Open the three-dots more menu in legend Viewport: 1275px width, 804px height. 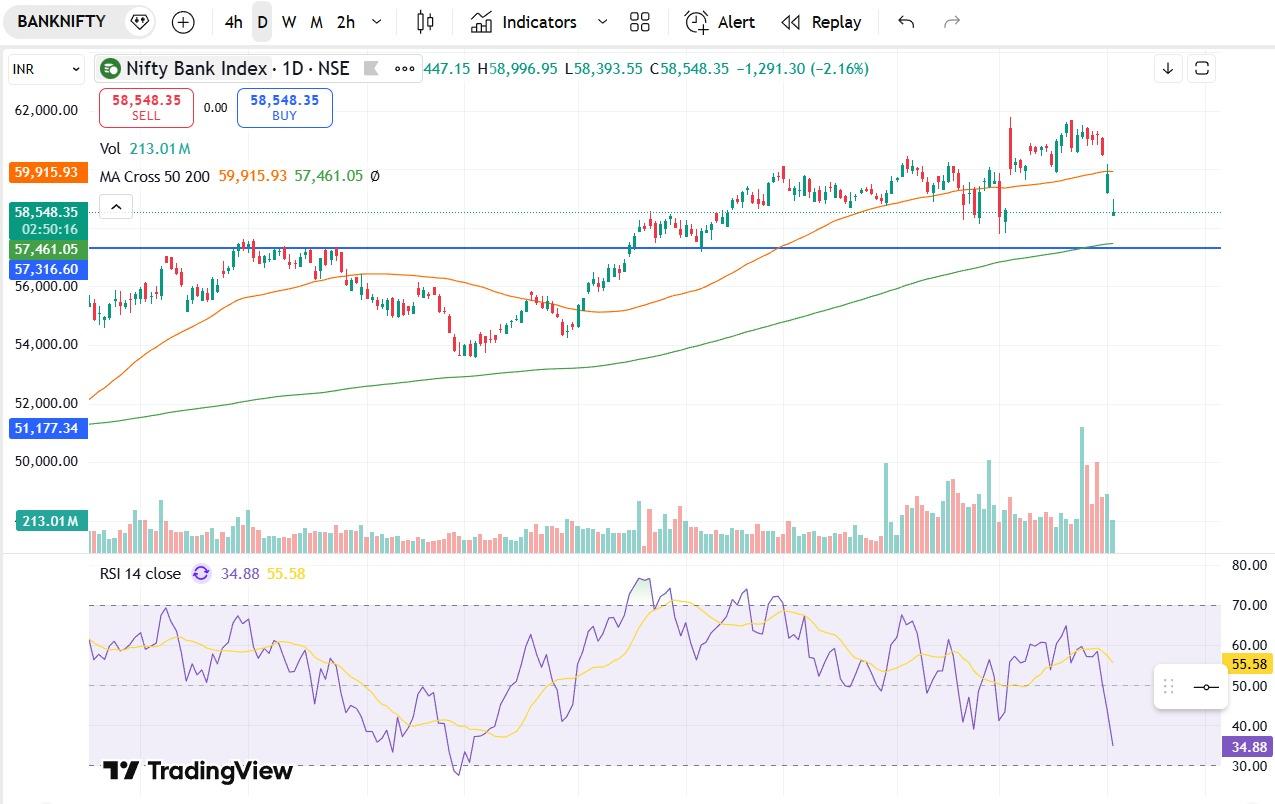coord(404,68)
